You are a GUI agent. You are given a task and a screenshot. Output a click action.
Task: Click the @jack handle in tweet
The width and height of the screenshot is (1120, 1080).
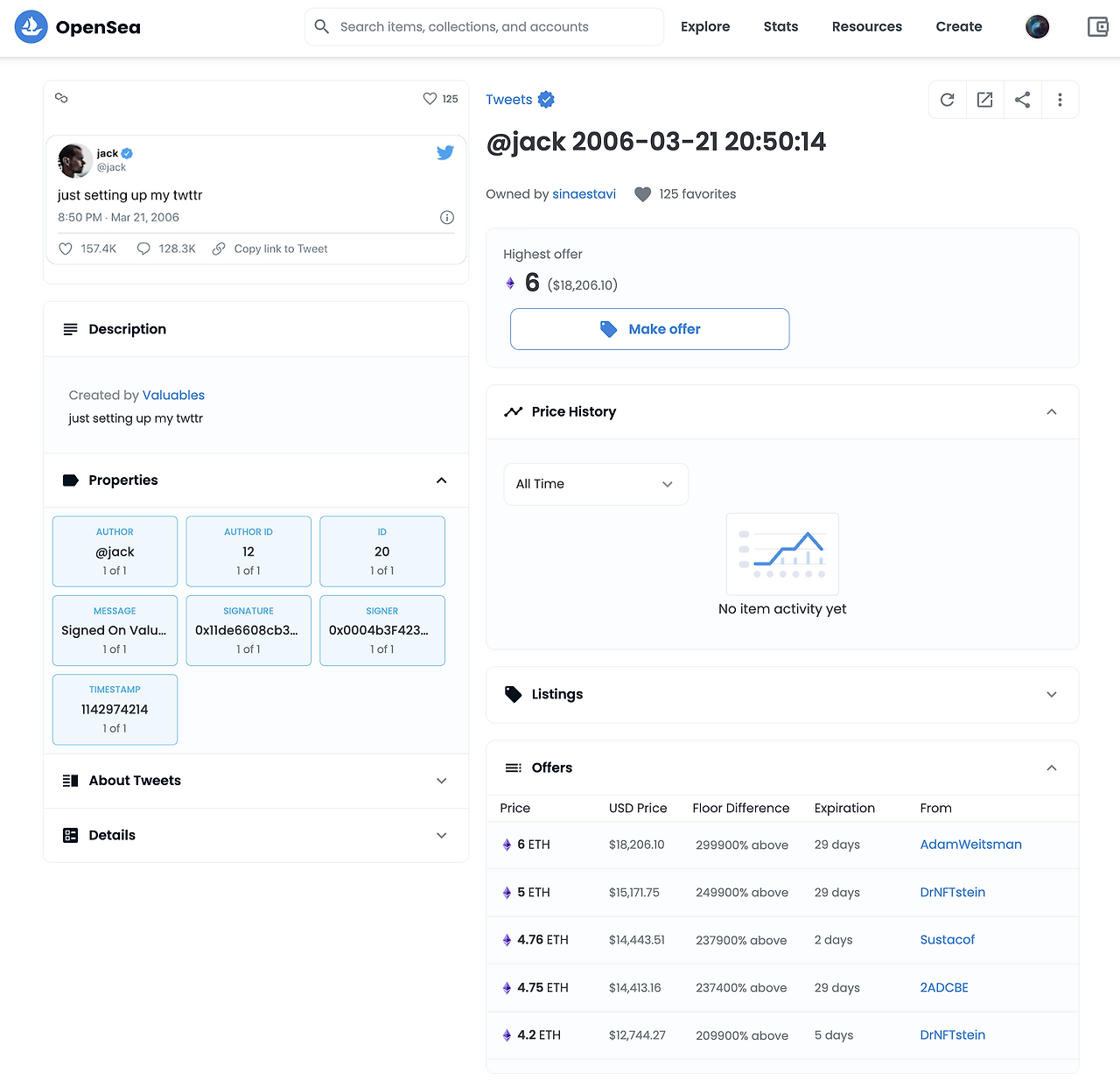pos(111,167)
